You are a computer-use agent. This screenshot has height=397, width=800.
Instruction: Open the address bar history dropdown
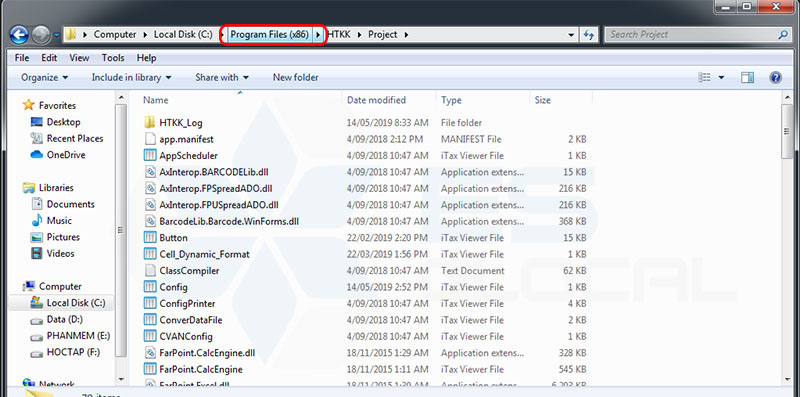click(571, 35)
